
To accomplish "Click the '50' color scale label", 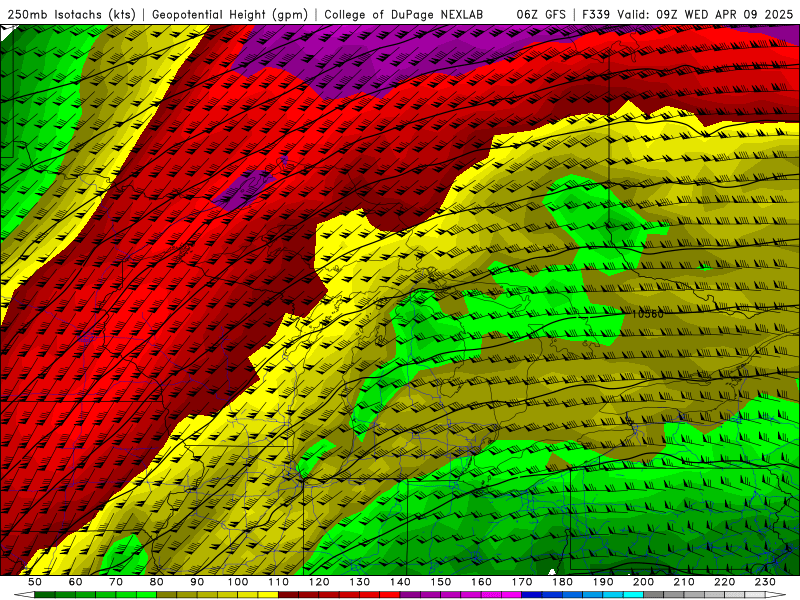I will click(x=35, y=582).
